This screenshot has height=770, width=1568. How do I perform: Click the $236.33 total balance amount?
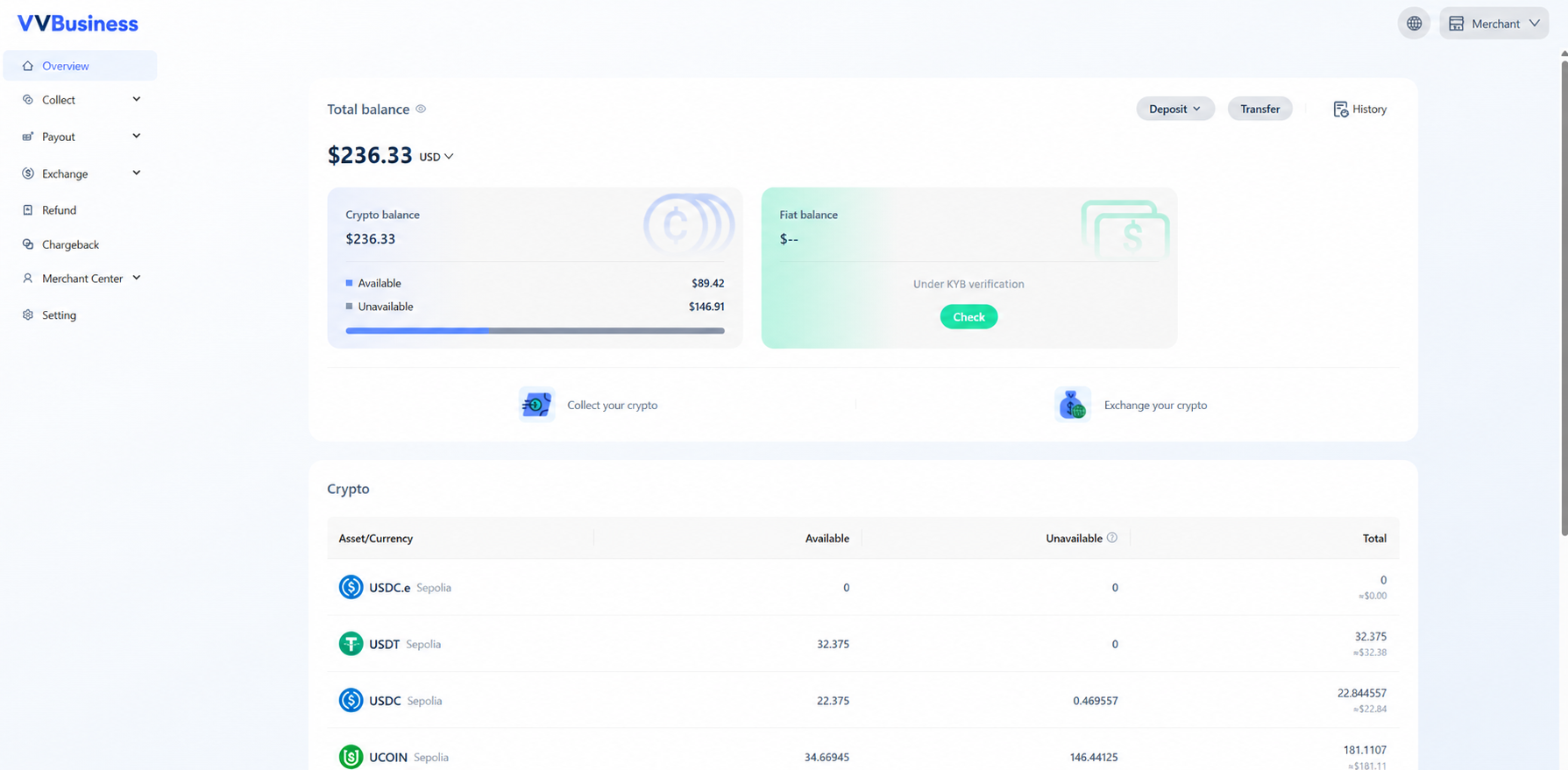tap(369, 155)
